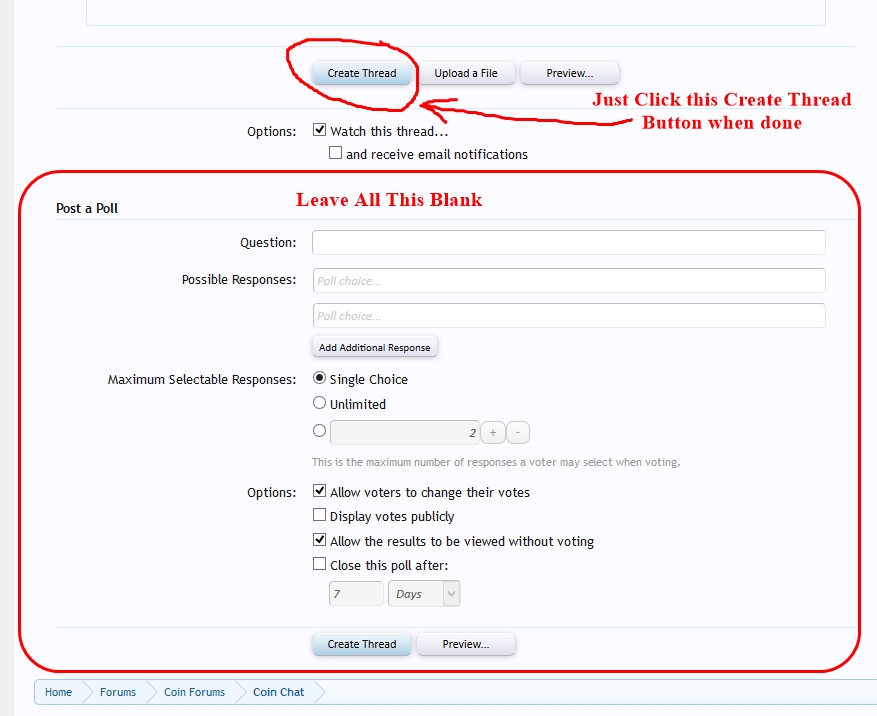
Task: Enable Display votes publicly checkbox
Action: (x=319, y=515)
